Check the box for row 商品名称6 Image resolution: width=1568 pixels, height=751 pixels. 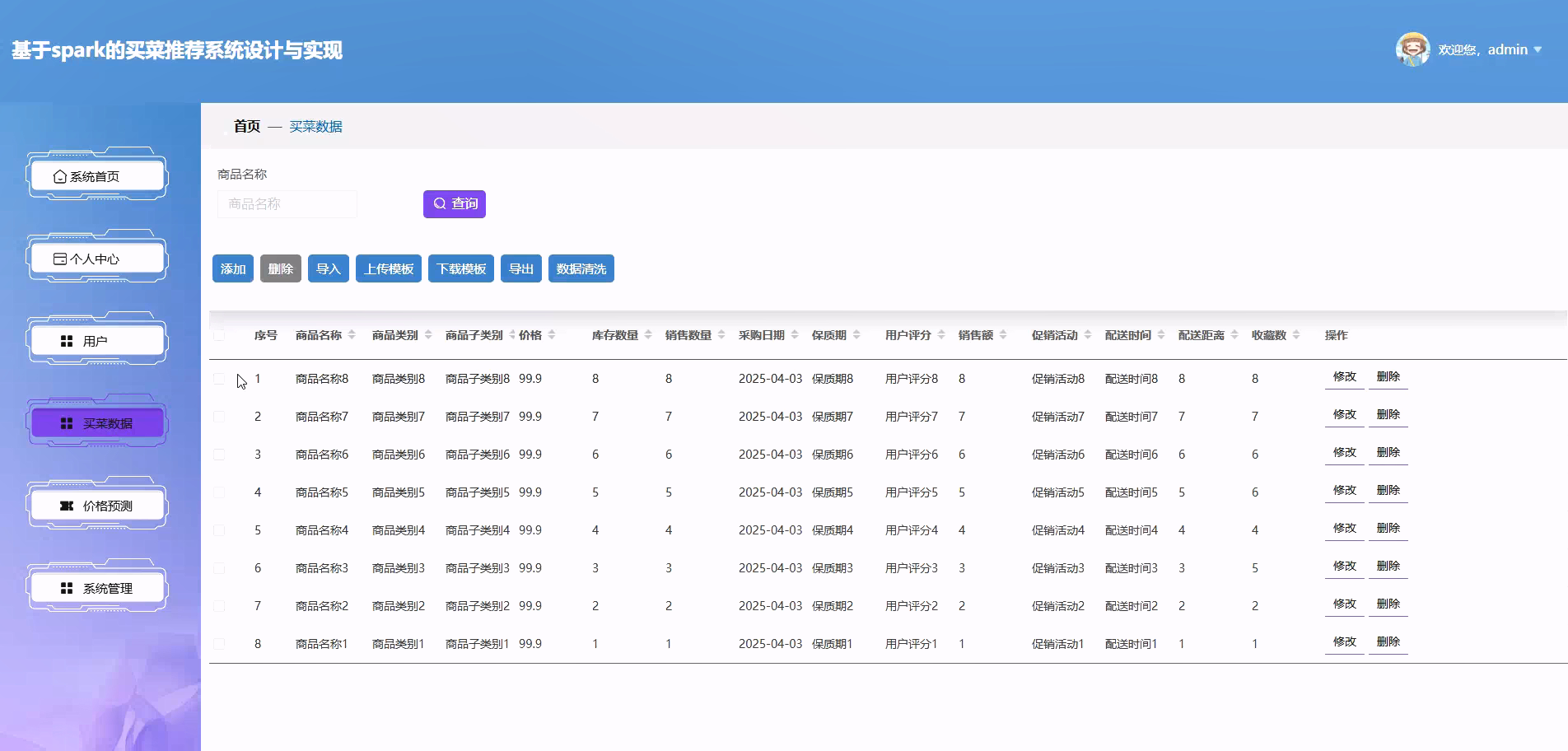tap(219, 455)
